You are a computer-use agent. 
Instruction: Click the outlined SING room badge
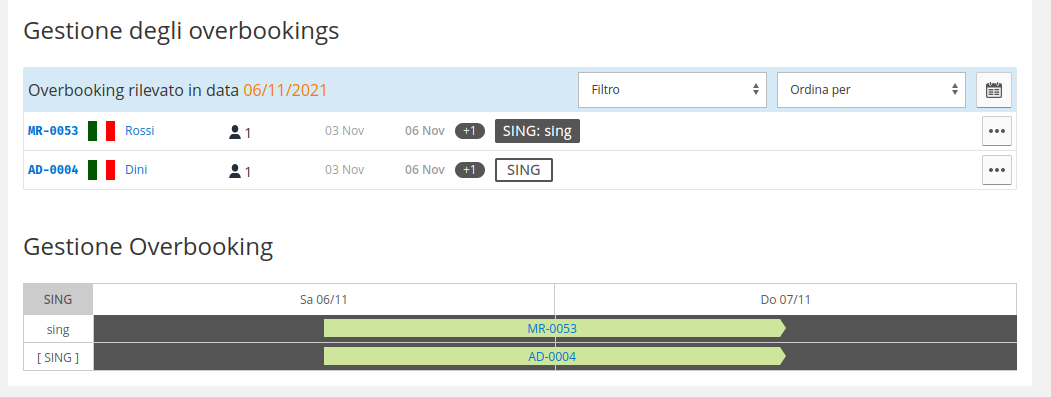tap(523, 170)
